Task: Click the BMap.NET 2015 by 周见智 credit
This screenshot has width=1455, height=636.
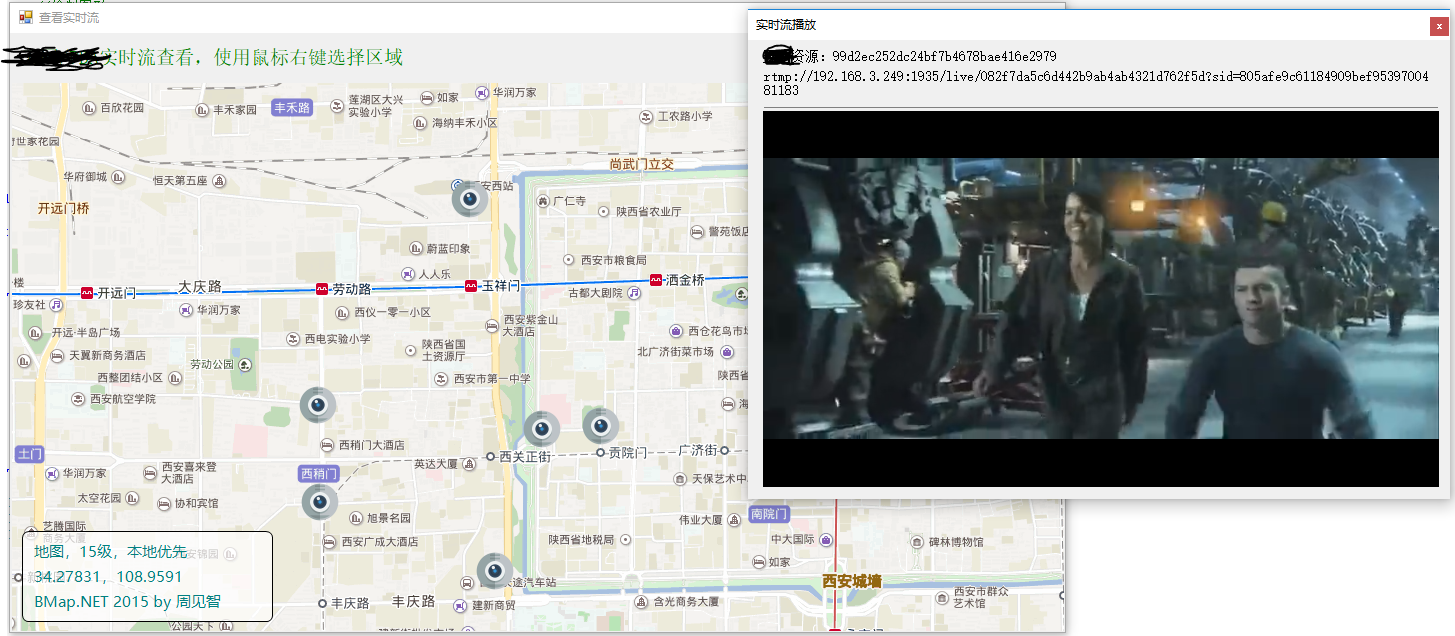Action: pos(128,602)
